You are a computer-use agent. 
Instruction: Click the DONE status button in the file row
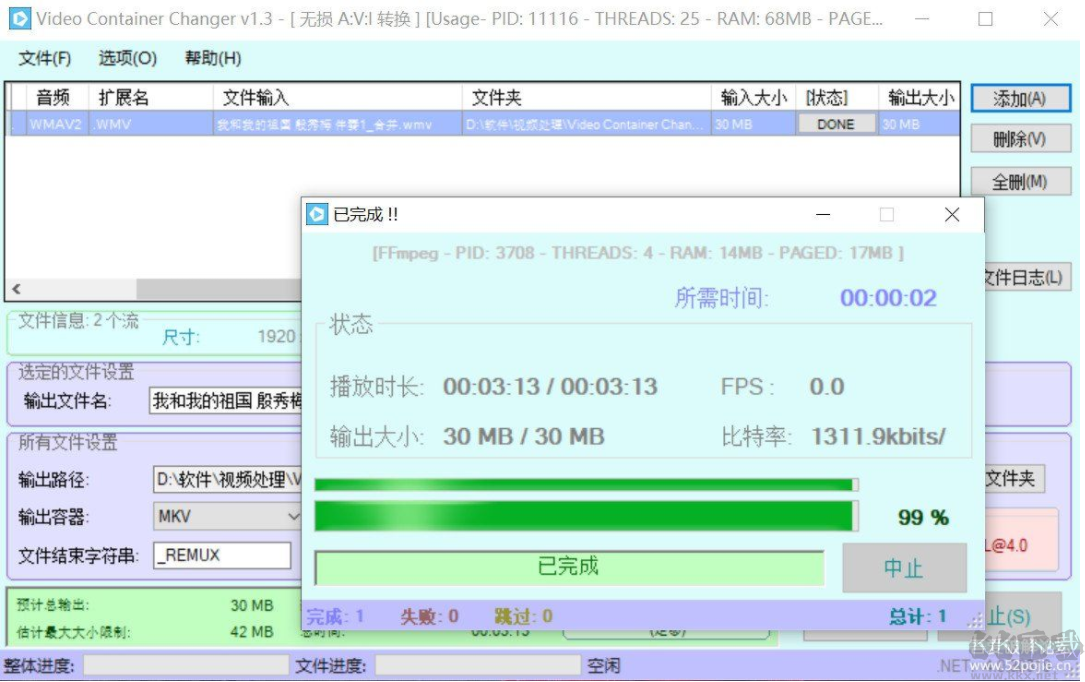[835, 125]
